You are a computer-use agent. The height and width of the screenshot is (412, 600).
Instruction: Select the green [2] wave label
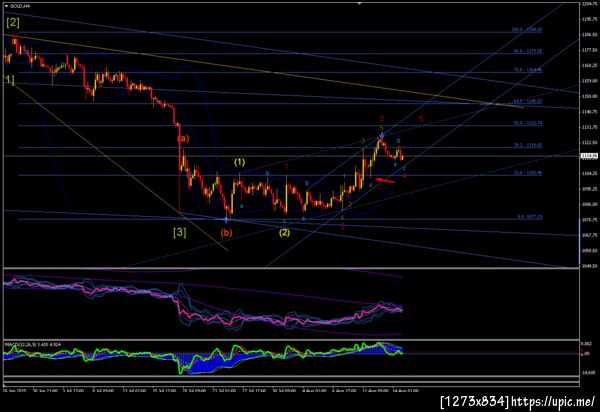[x=13, y=23]
